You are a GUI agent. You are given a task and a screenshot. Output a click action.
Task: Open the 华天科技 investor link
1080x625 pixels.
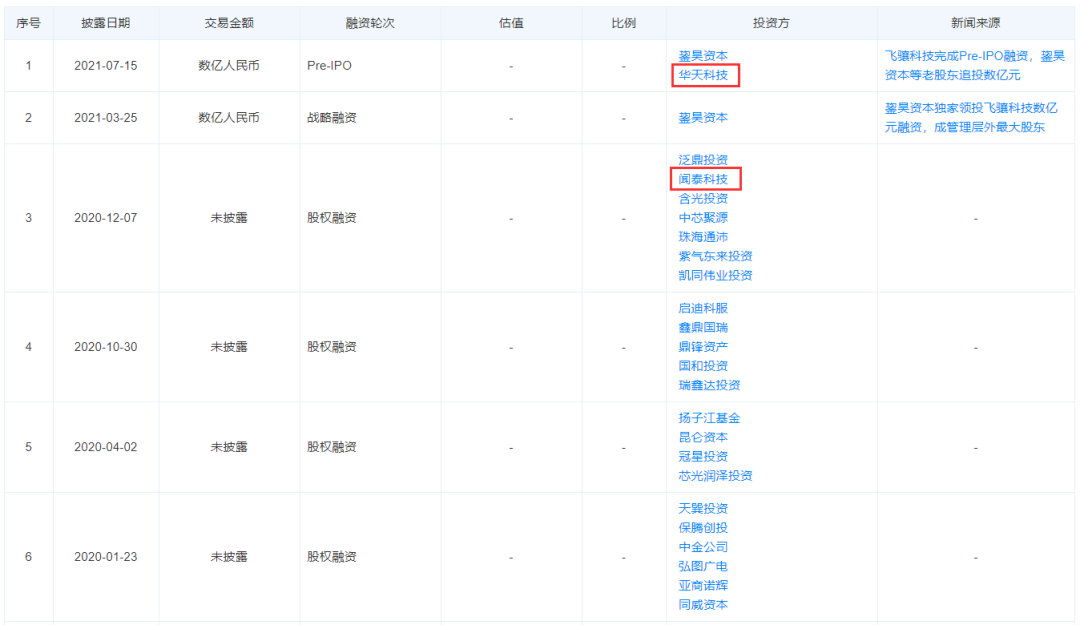(x=703, y=75)
